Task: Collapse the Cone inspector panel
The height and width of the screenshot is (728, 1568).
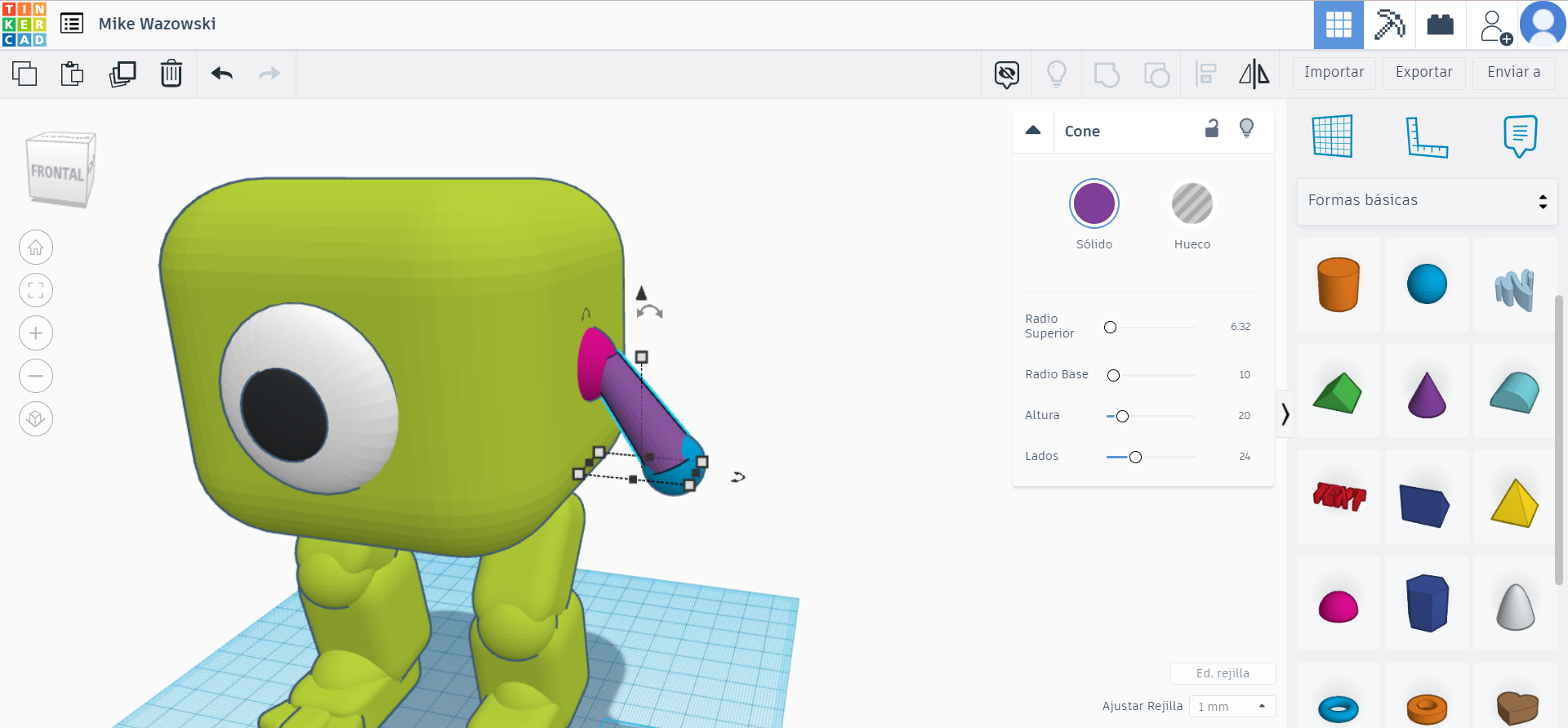Action: click(1033, 131)
